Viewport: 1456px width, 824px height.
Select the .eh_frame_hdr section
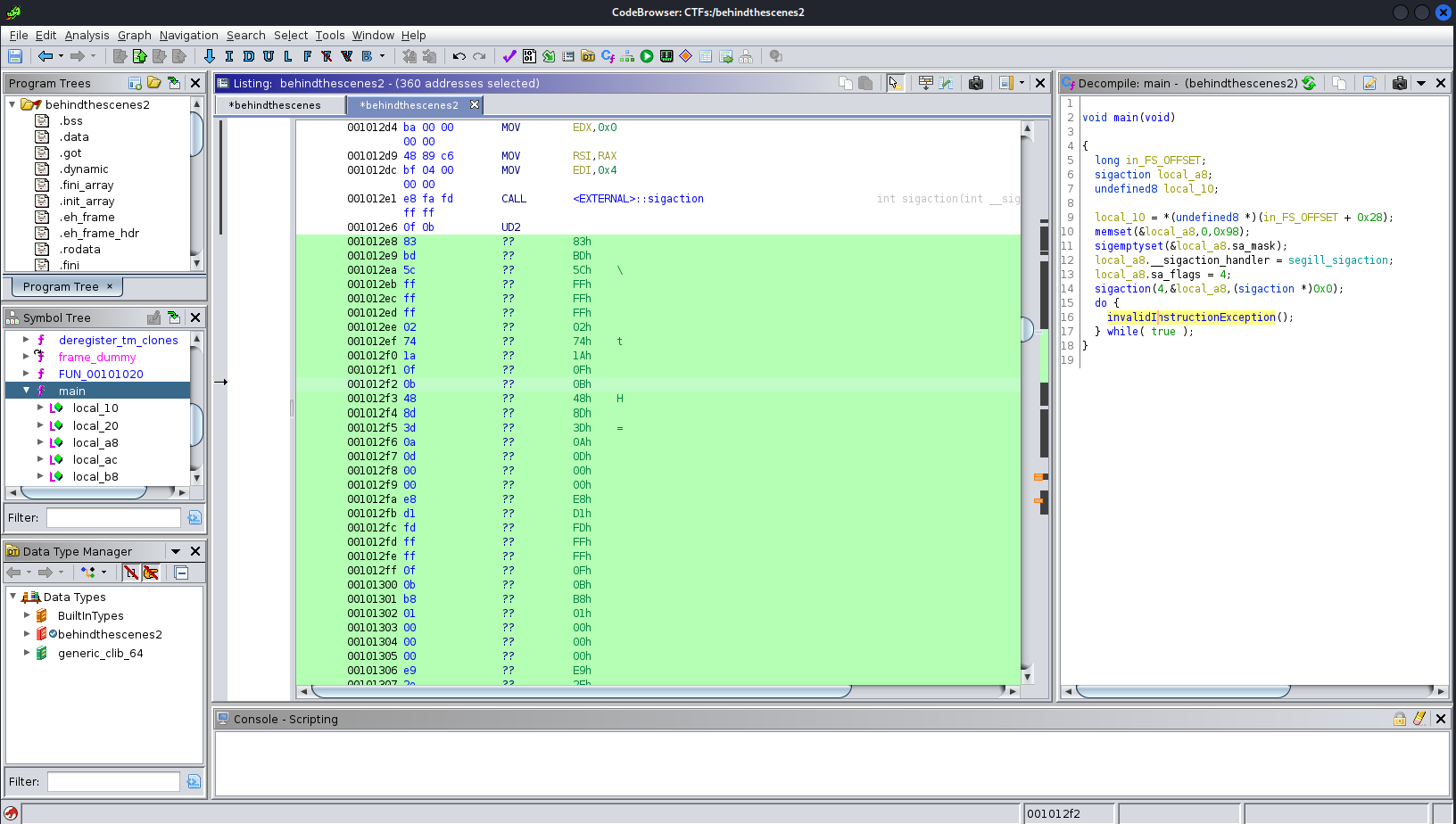(x=99, y=234)
